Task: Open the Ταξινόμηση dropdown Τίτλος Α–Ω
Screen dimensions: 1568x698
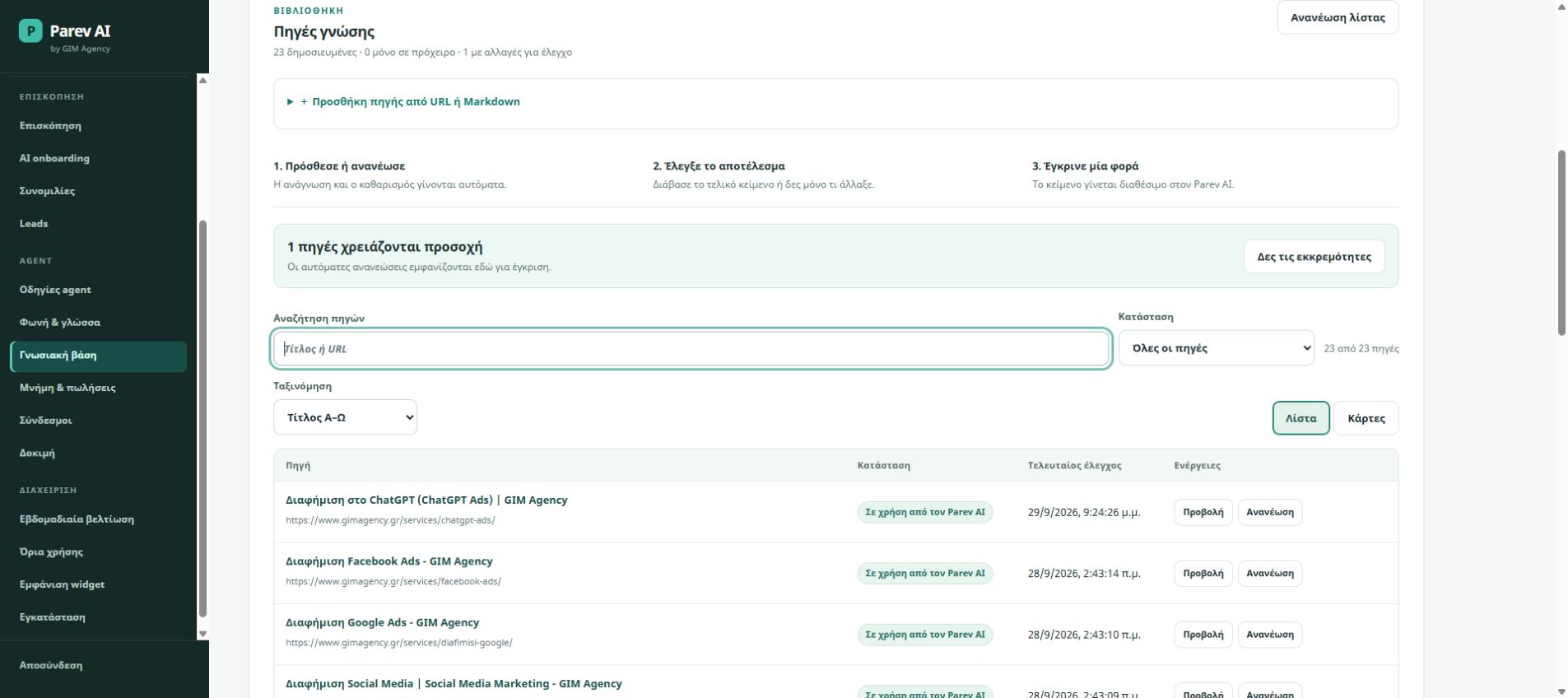Action: 345,417
